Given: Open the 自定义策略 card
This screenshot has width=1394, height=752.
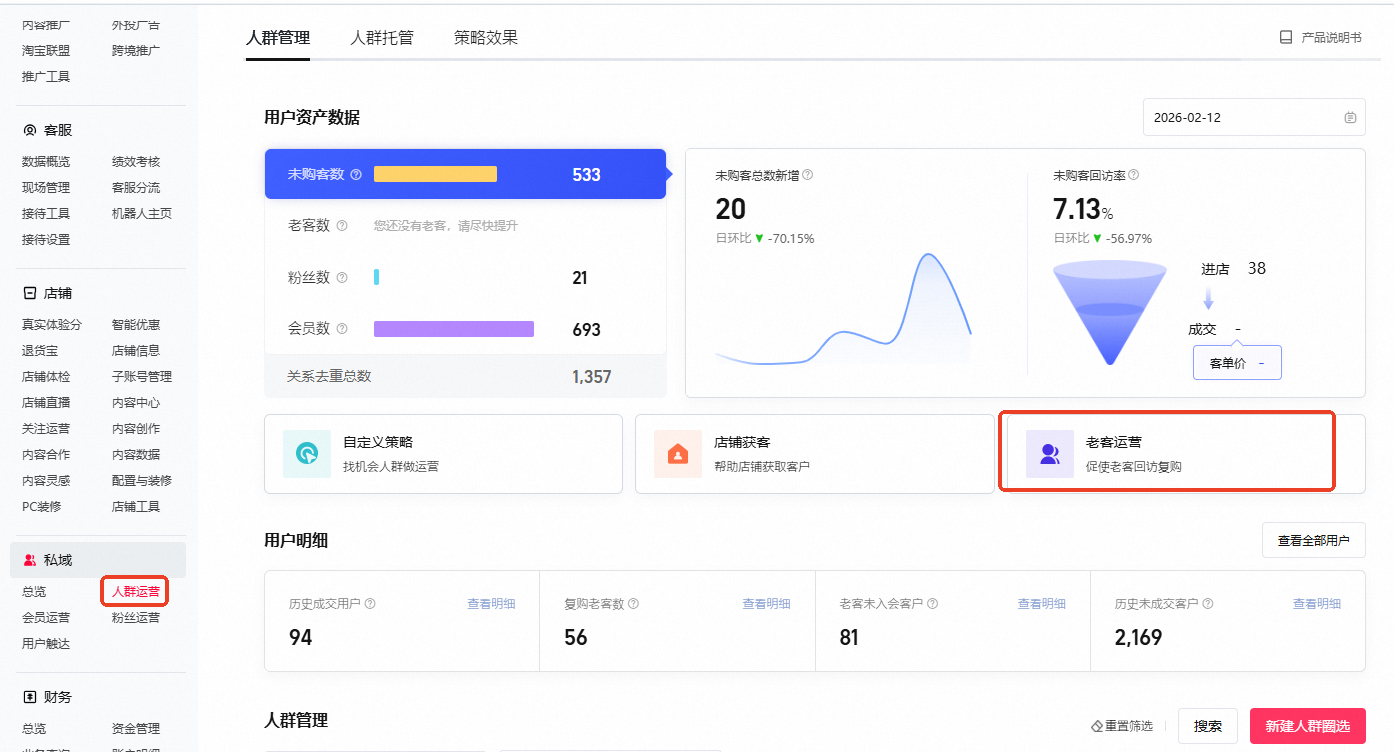Looking at the screenshot, I should click(443, 454).
